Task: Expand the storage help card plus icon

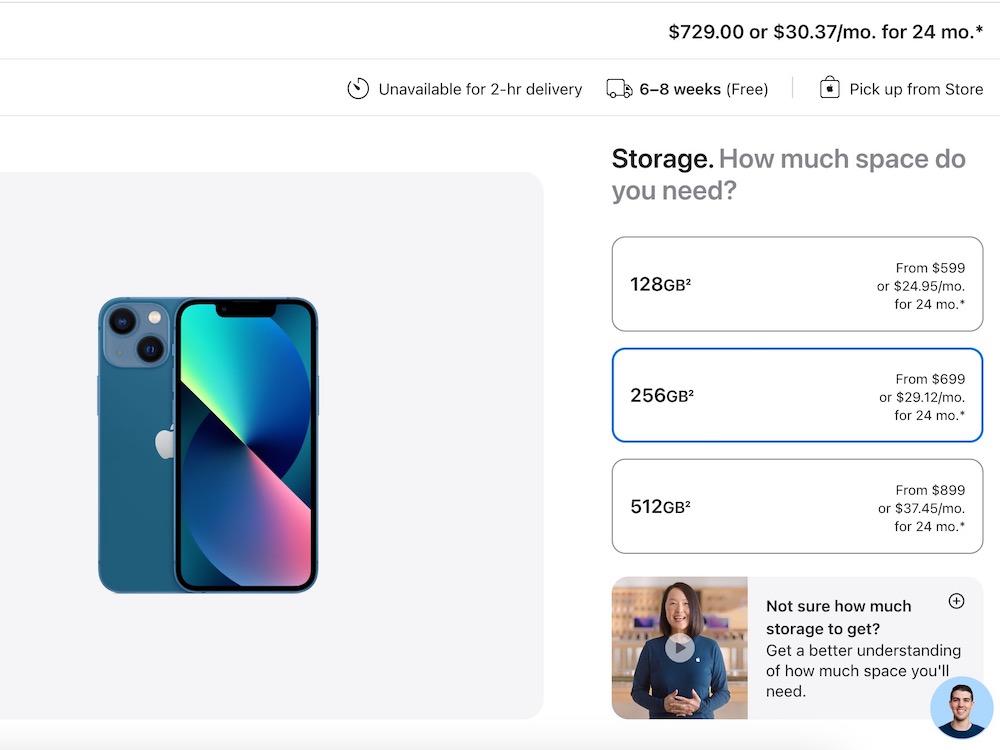Action: [x=956, y=601]
